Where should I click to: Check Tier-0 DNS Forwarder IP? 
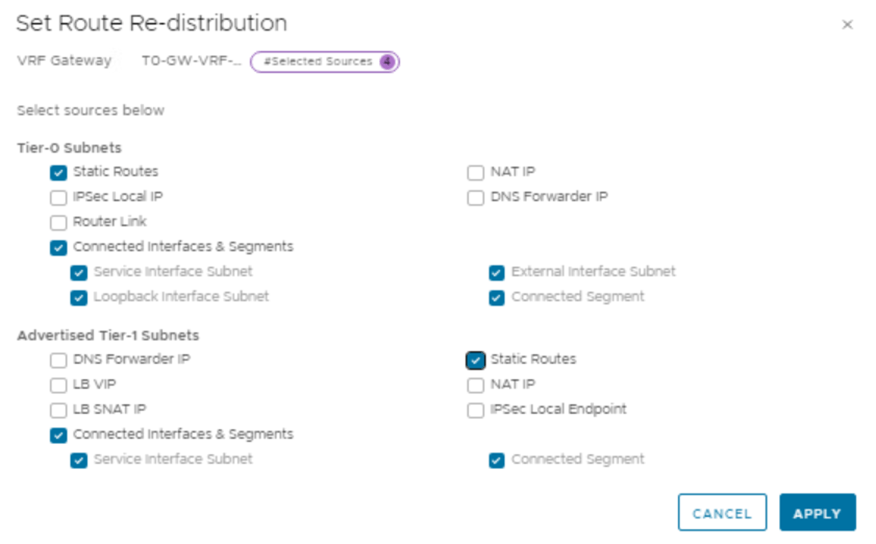[x=476, y=197]
